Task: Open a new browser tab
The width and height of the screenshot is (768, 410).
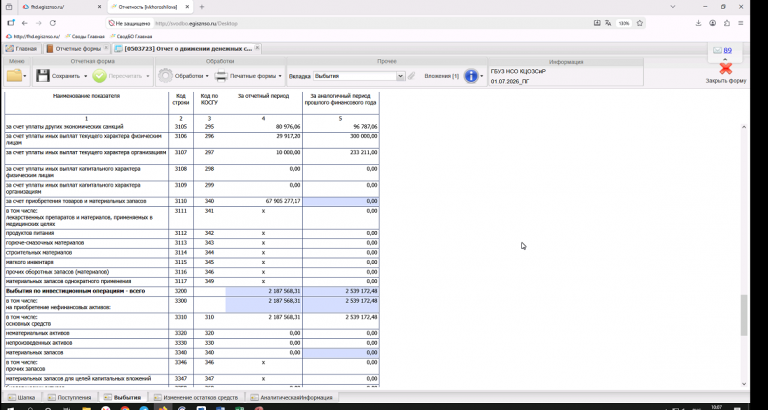Action: 202,7
